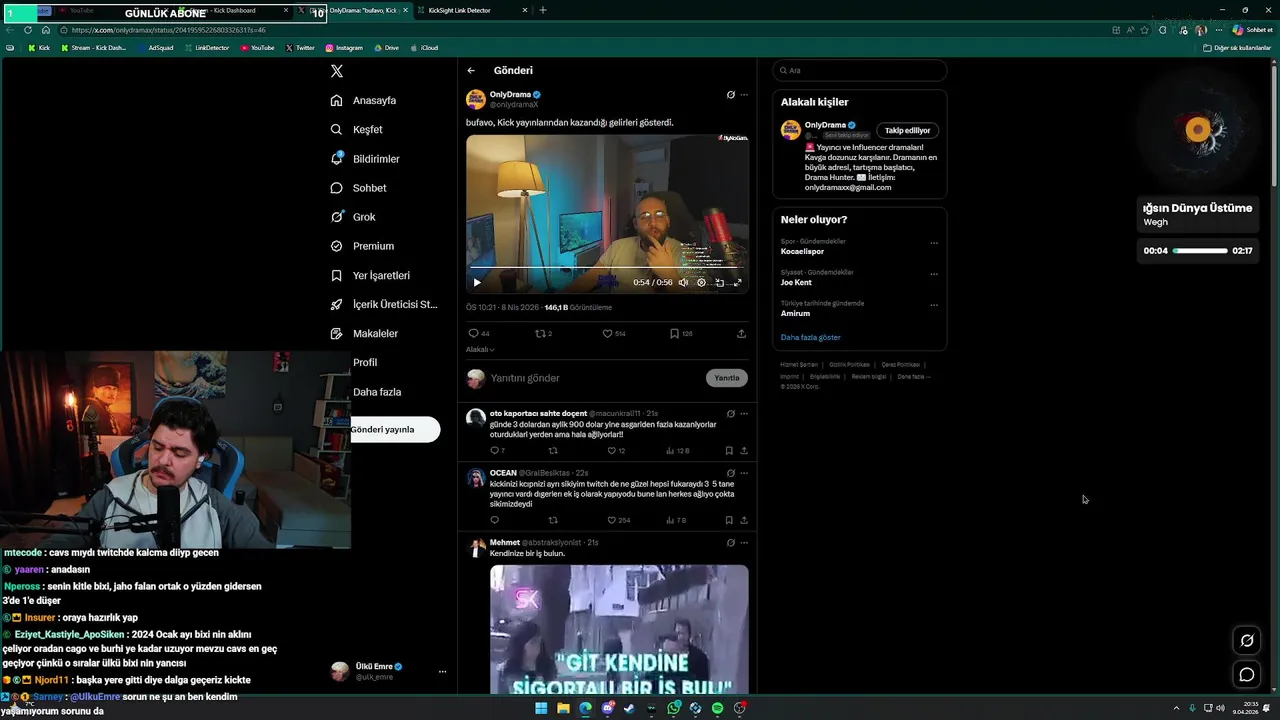The image size is (1280, 720).
Task: Open Makaleler articles
Action: coord(364,333)
